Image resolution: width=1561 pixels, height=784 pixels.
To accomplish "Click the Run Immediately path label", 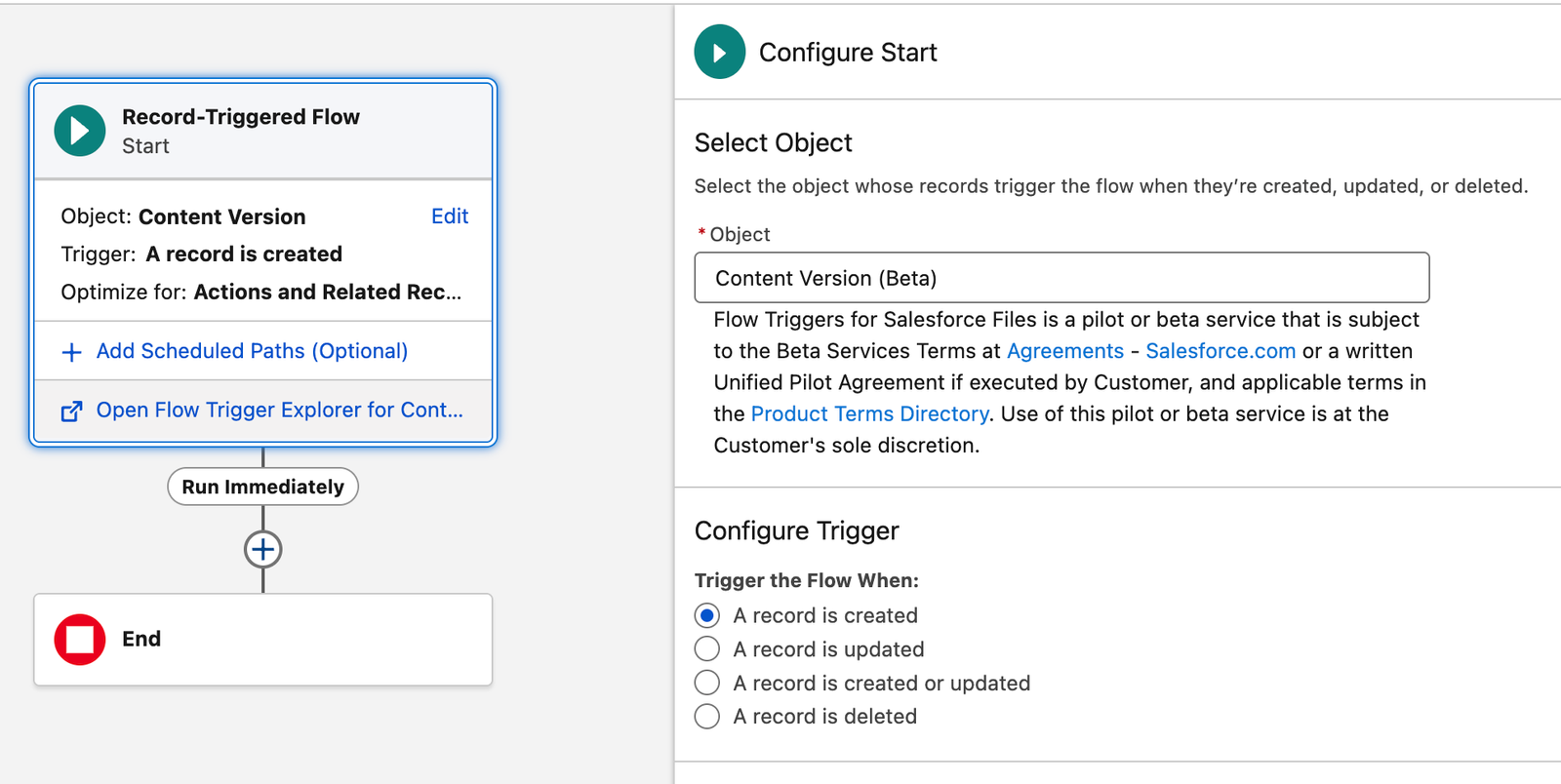I will coord(262,487).
